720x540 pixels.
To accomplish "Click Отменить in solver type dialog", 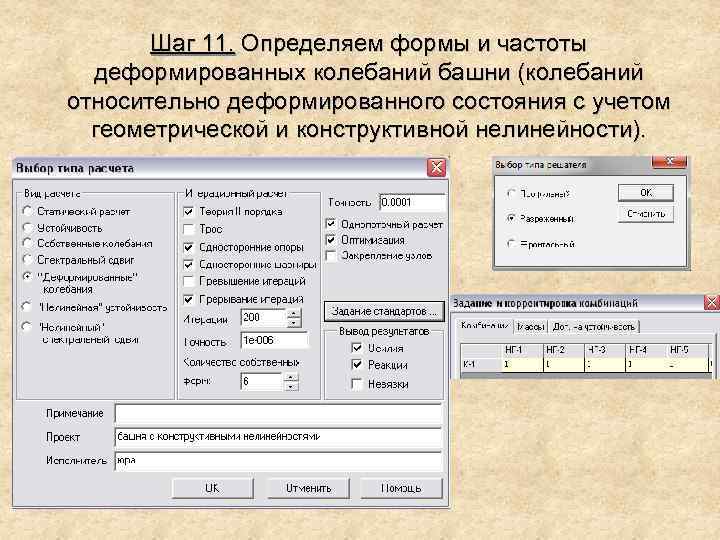I will [x=646, y=214].
